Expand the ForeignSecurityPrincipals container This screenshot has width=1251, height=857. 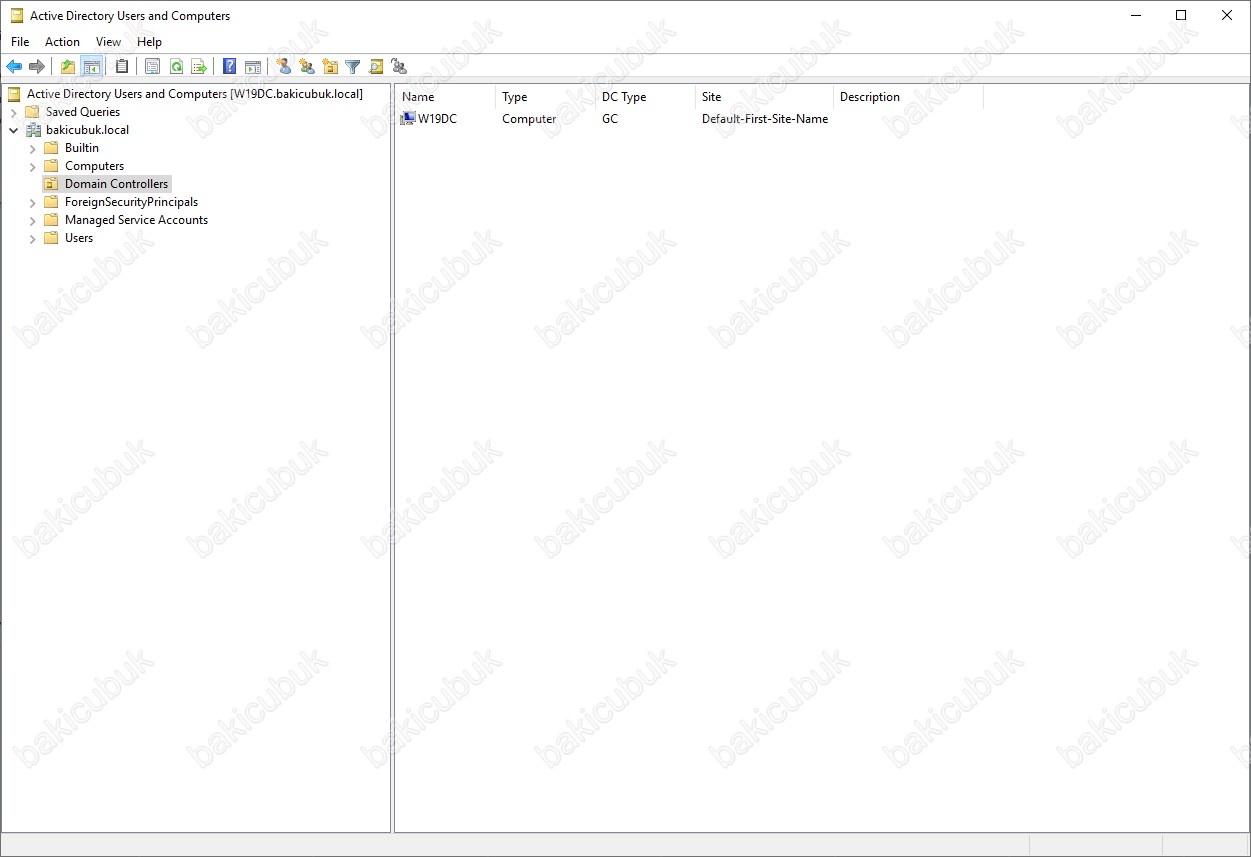33,202
